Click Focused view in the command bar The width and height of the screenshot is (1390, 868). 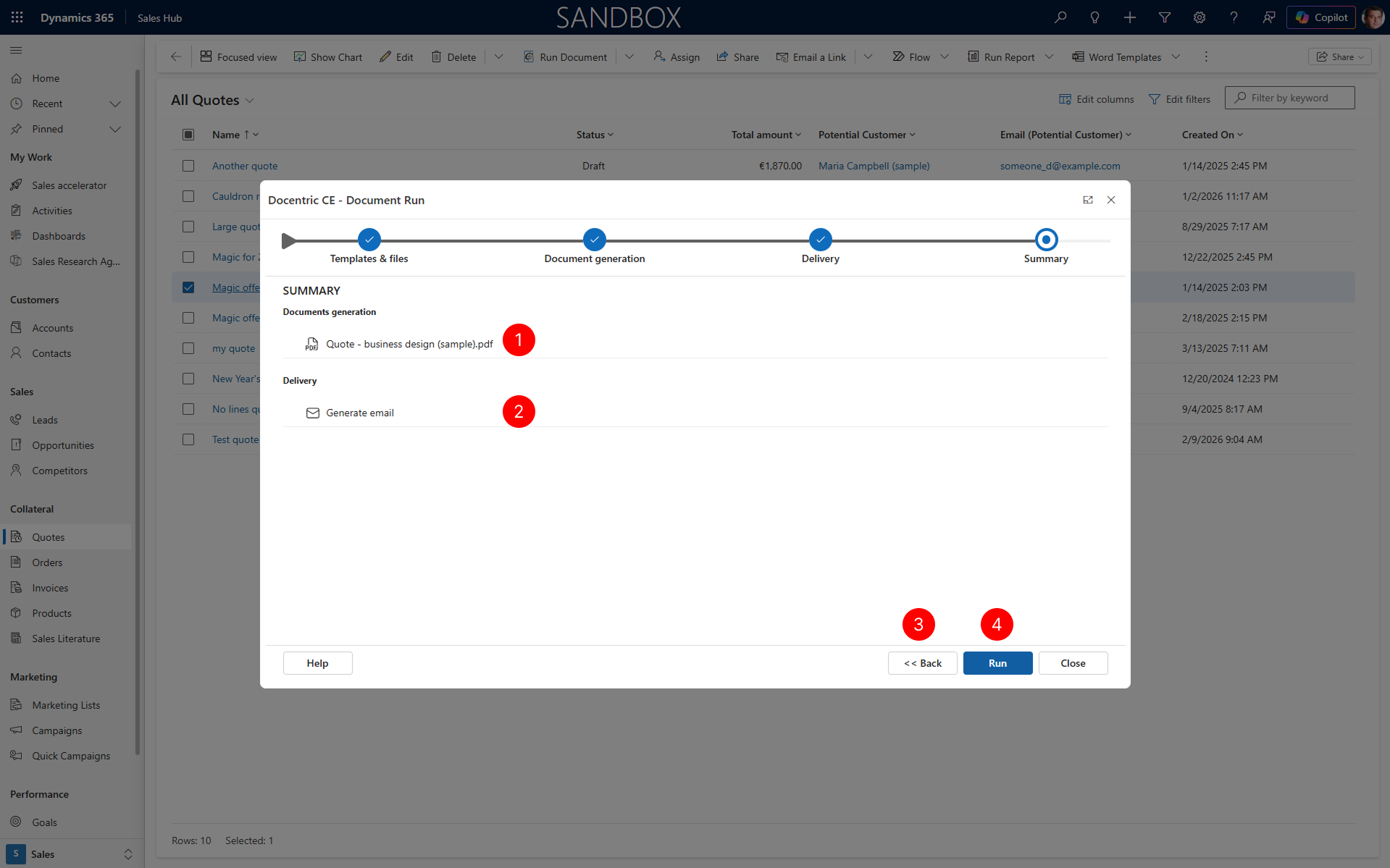[x=238, y=56]
